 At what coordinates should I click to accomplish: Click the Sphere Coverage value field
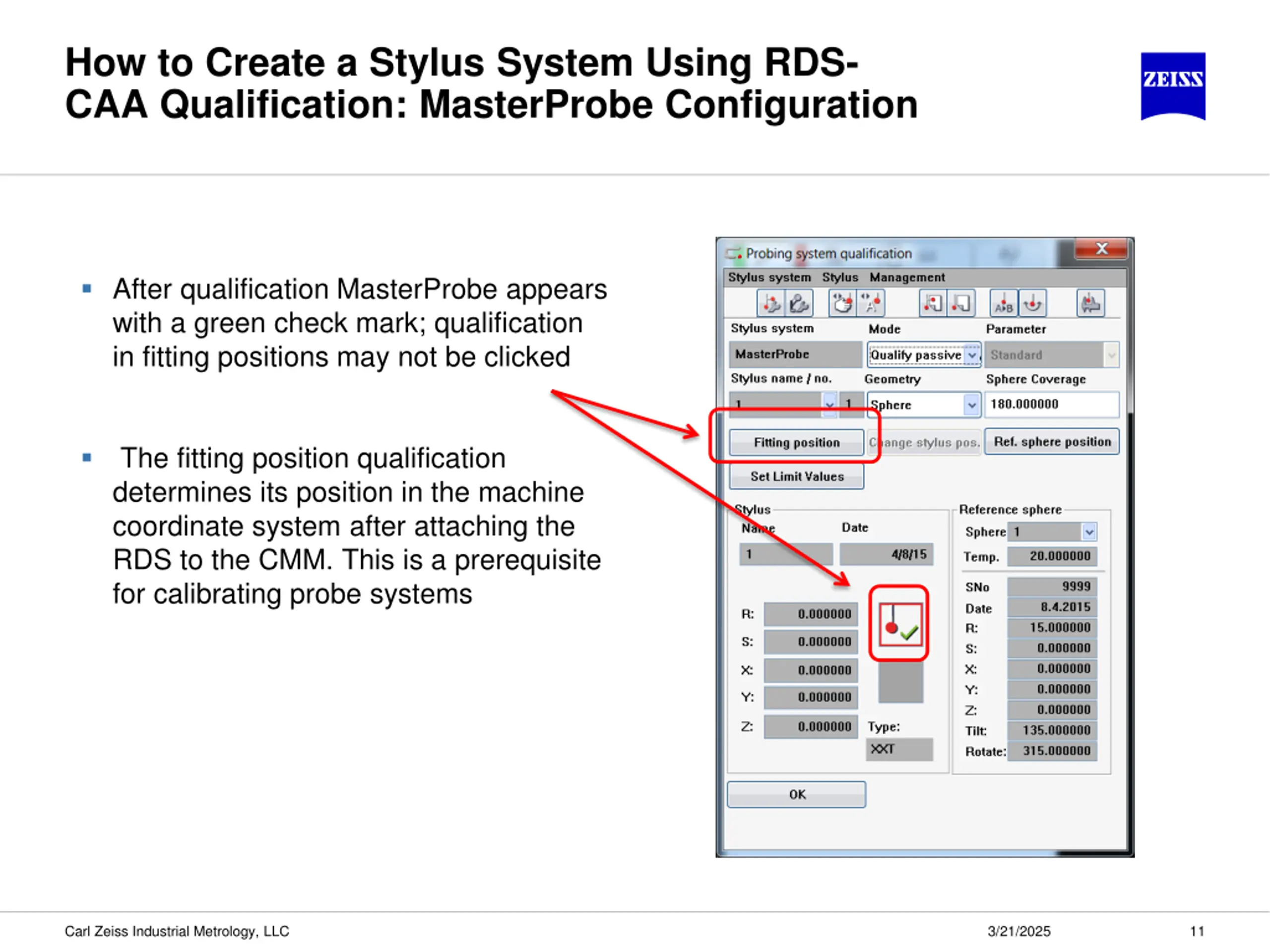click(x=1051, y=405)
